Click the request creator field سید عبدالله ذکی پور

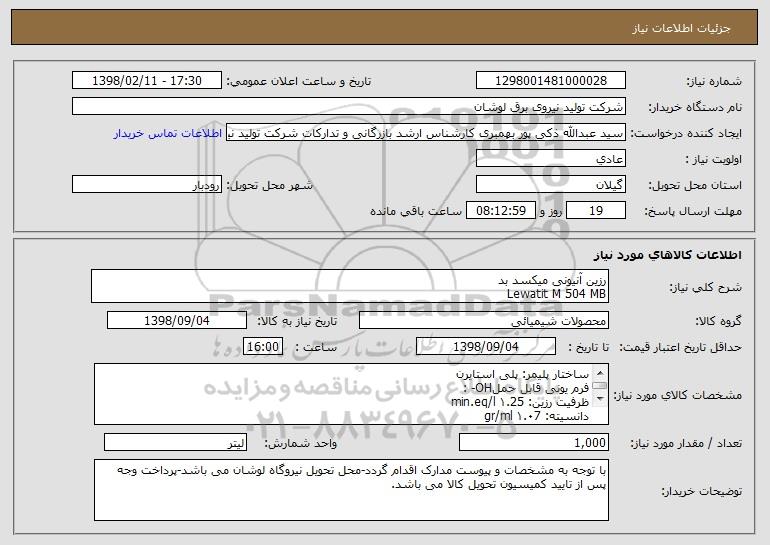(x=426, y=133)
